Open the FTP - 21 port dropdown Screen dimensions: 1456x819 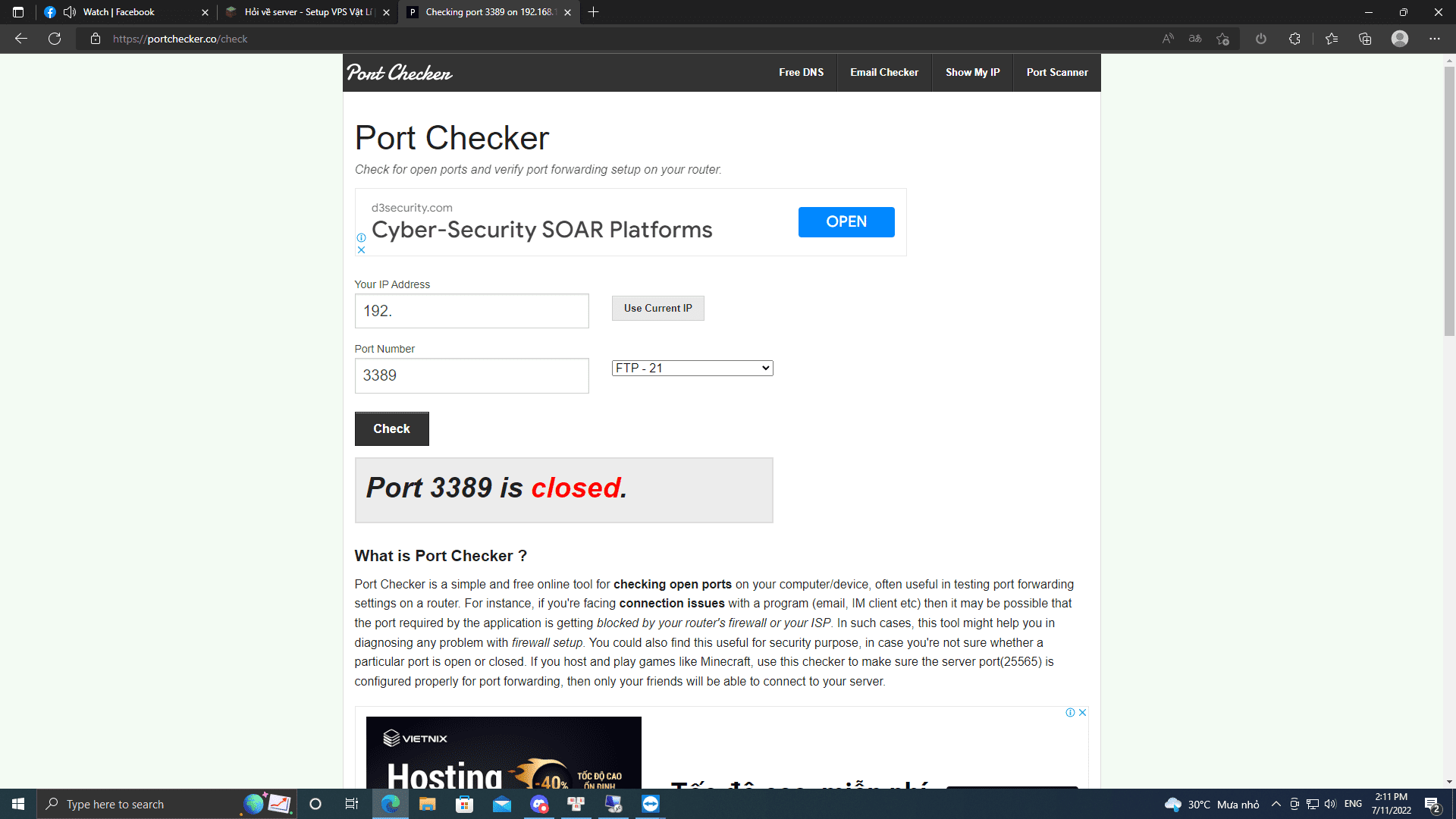692,368
